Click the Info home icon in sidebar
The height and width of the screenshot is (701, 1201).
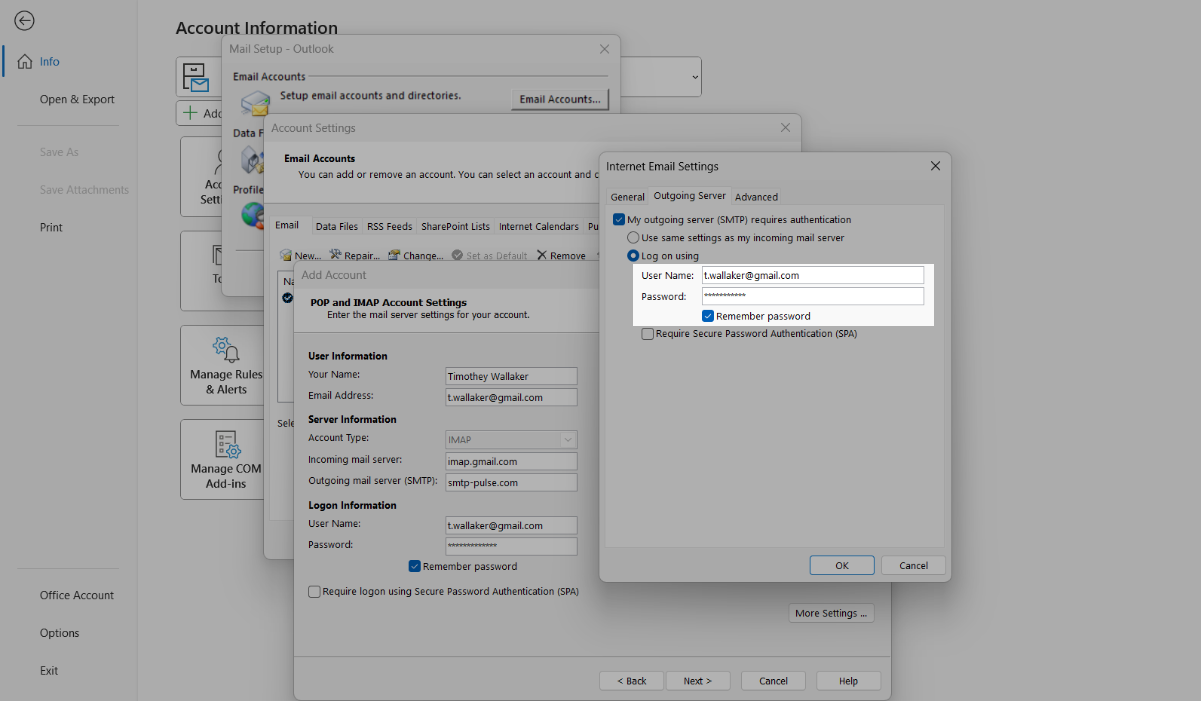point(25,62)
